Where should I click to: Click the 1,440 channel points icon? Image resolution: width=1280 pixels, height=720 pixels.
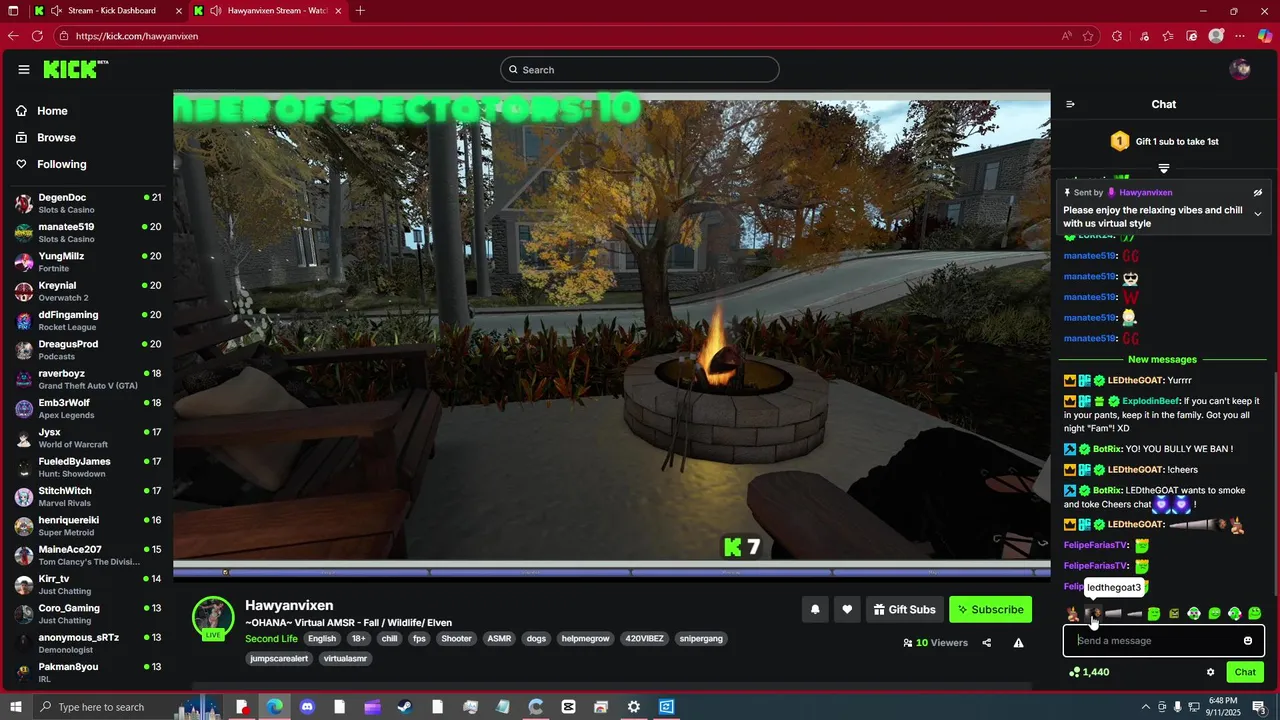pyautogui.click(x=1074, y=672)
